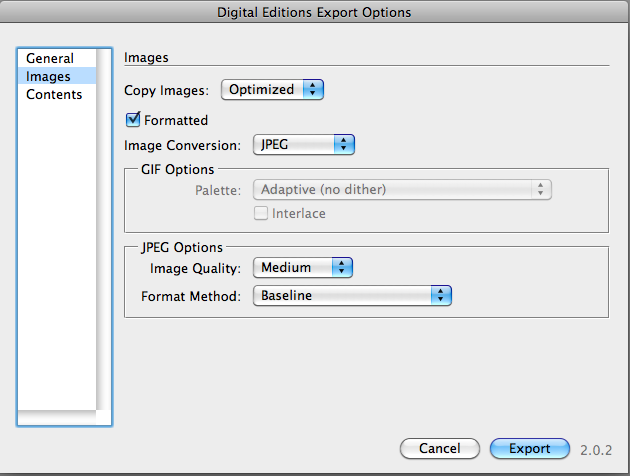630x476 pixels.
Task: Expand the Format Method Baseline dropdown
Action: pyautogui.click(x=352, y=295)
